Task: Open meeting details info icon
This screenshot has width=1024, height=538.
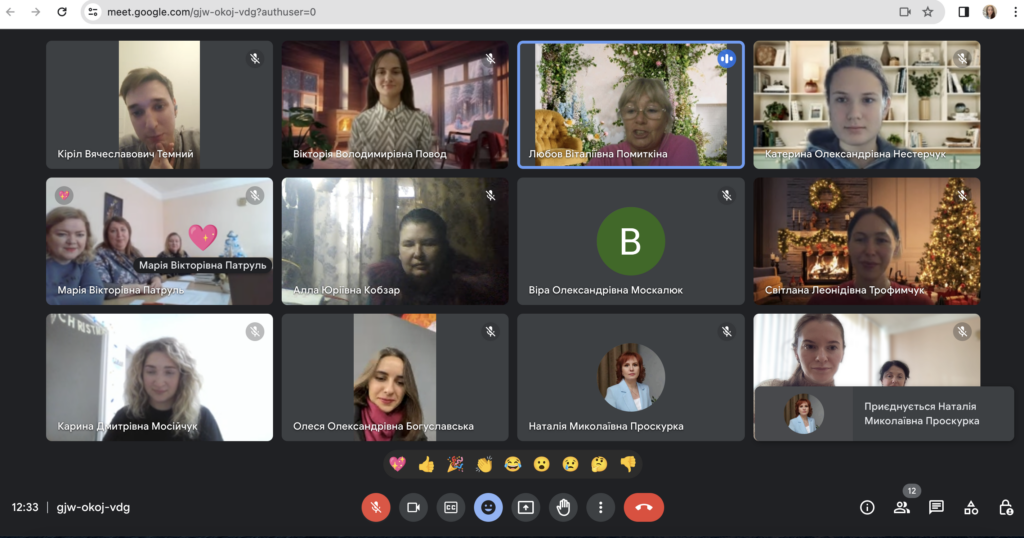Action: point(867,507)
